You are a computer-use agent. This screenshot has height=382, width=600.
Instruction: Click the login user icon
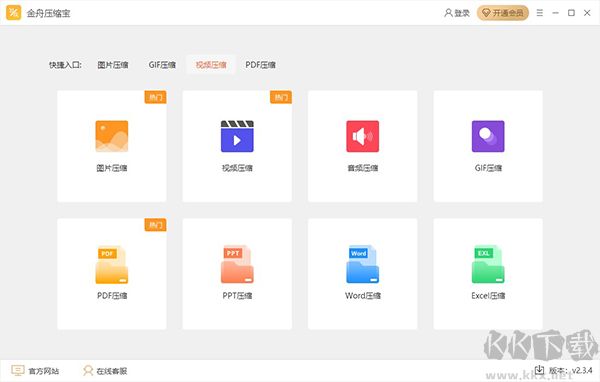[448, 13]
